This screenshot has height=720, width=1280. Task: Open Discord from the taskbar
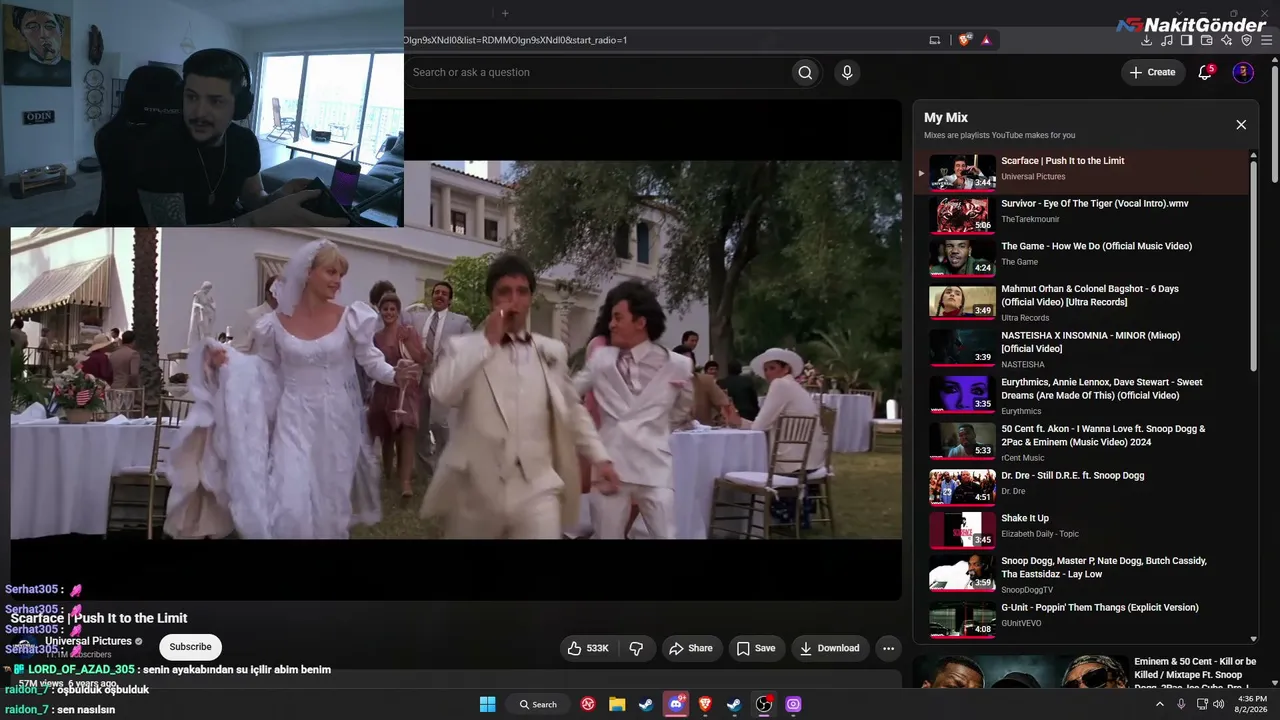pyautogui.click(x=676, y=704)
